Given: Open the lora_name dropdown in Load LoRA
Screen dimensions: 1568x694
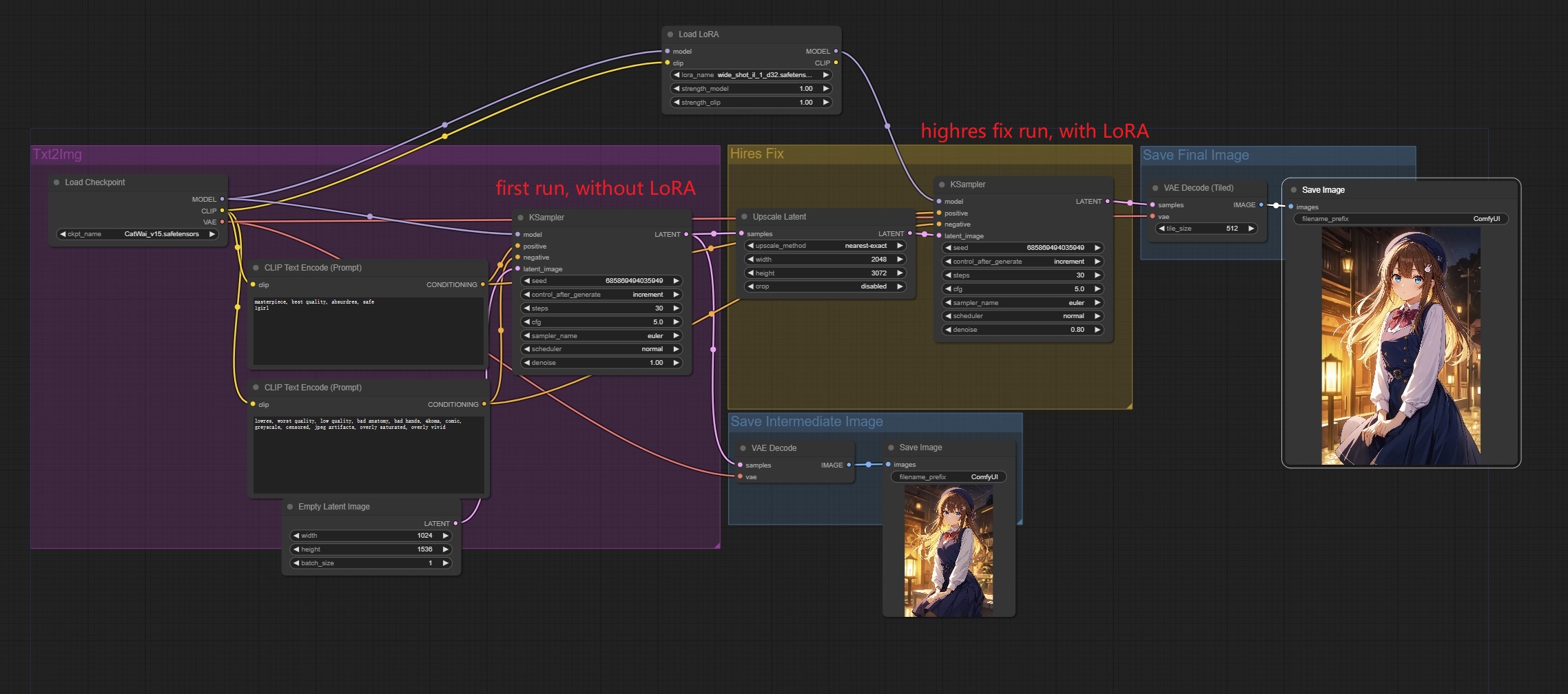Looking at the screenshot, I should click(751, 75).
